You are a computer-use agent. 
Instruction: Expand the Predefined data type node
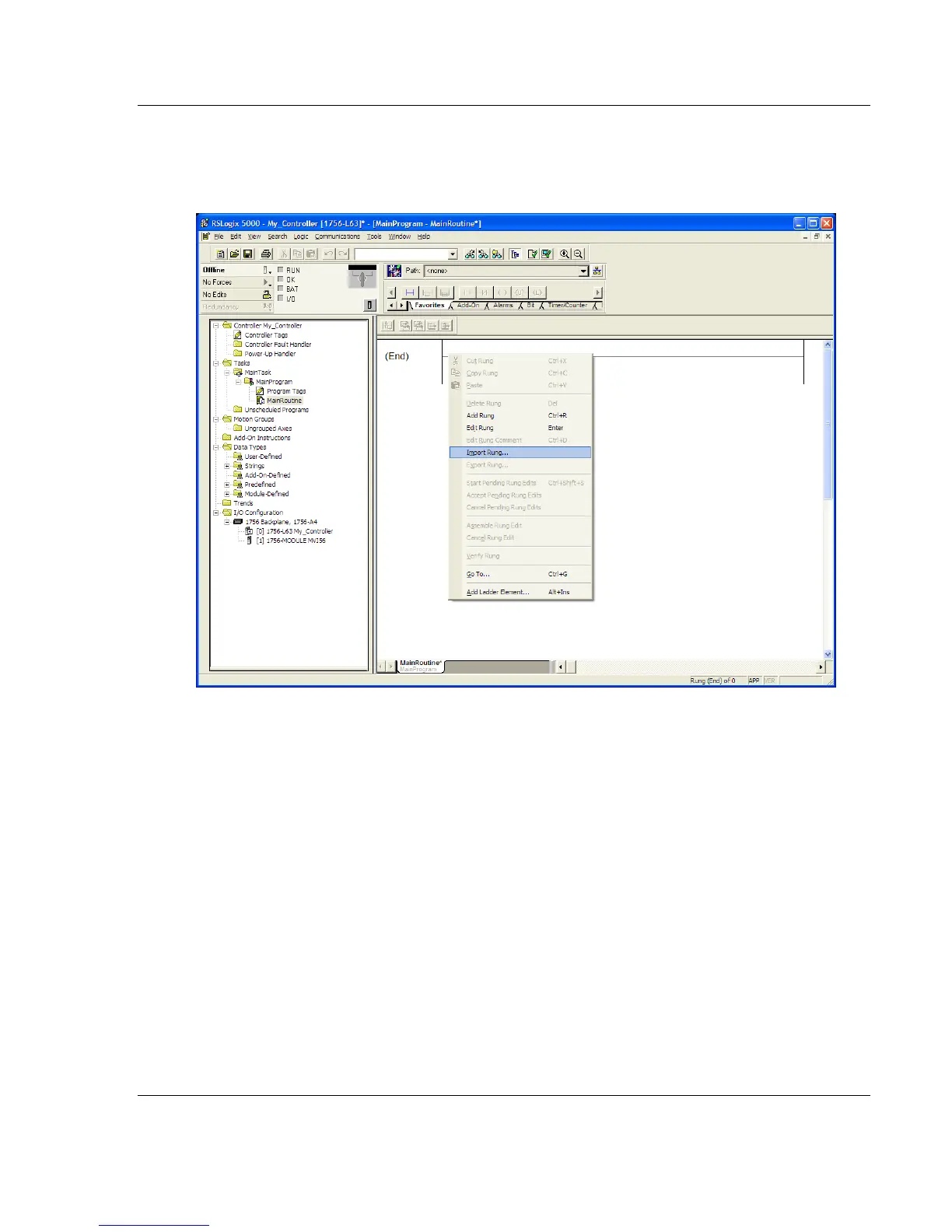tap(228, 485)
